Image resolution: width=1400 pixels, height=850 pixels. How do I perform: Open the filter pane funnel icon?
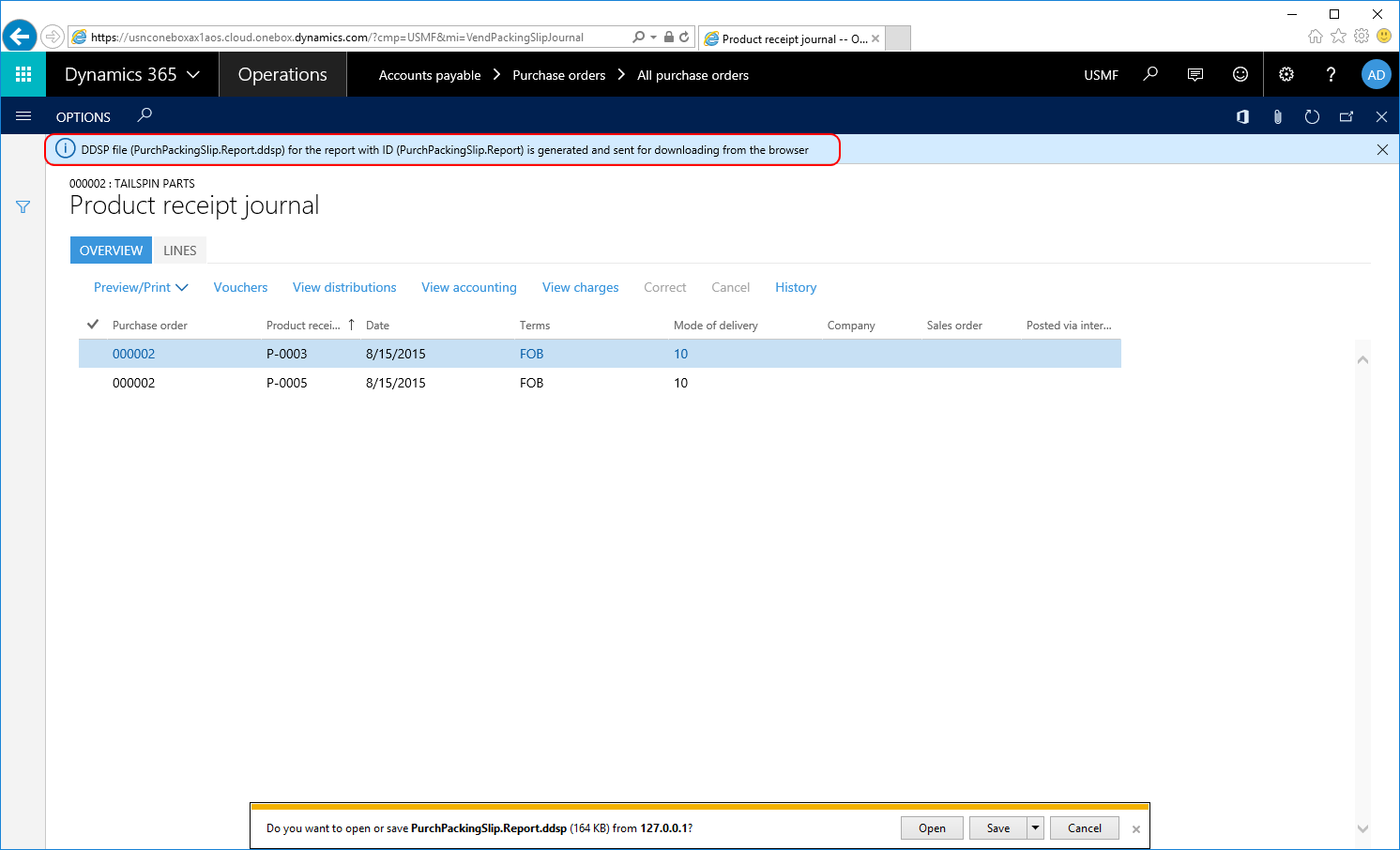[23, 207]
